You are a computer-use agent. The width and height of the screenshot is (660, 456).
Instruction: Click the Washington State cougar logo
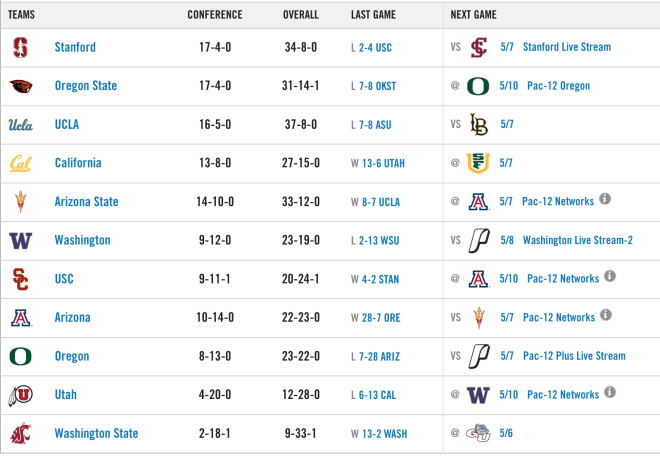click(x=21, y=433)
